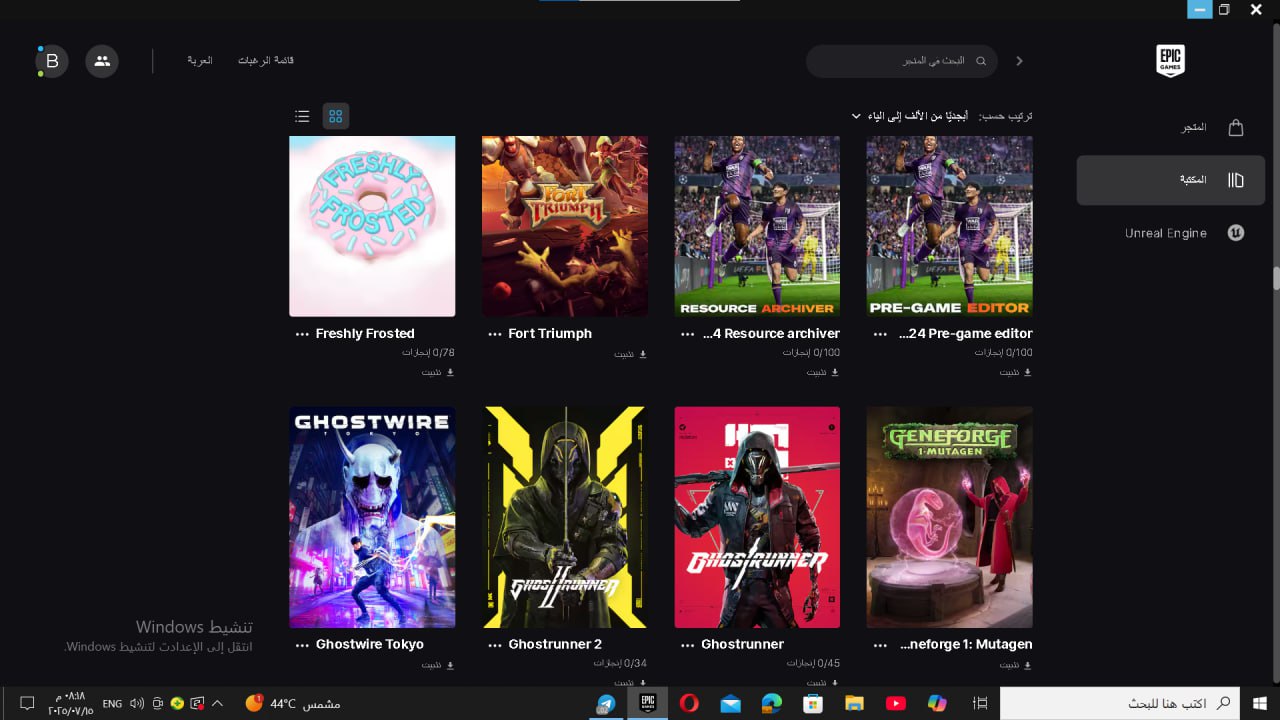Install Pre-game editor via تثبيت
The height and width of the screenshot is (720, 1280).
[1015, 372]
